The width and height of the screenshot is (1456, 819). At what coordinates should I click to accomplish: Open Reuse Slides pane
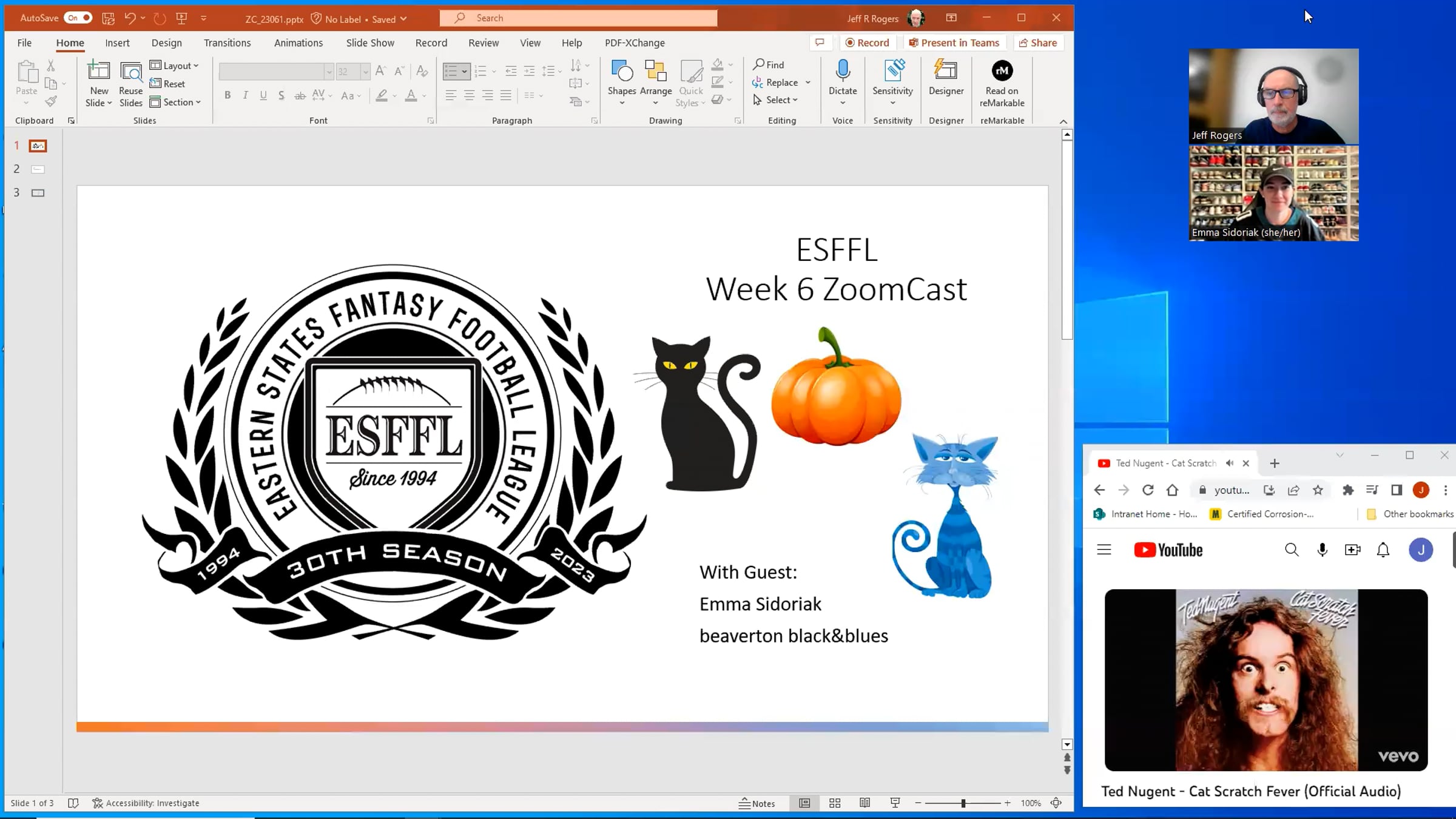pos(131,84)
